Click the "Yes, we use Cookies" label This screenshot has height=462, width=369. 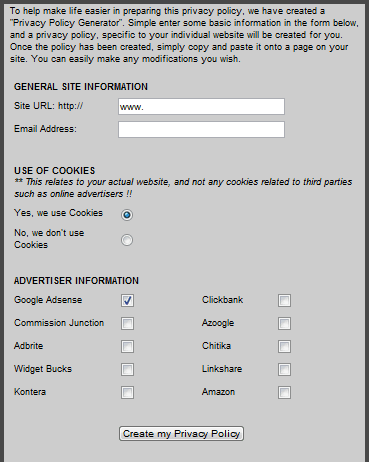tap(58, 213)
